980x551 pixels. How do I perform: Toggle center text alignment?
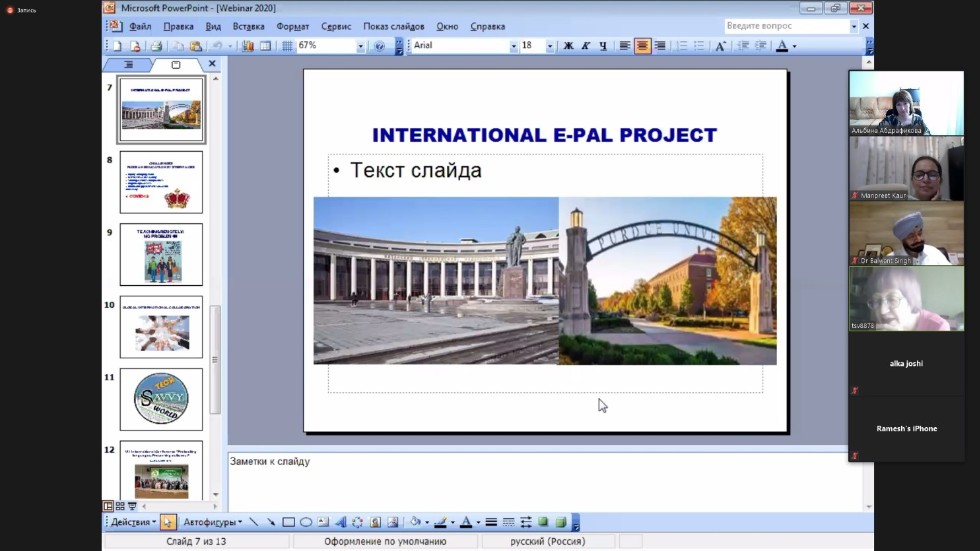642,46
